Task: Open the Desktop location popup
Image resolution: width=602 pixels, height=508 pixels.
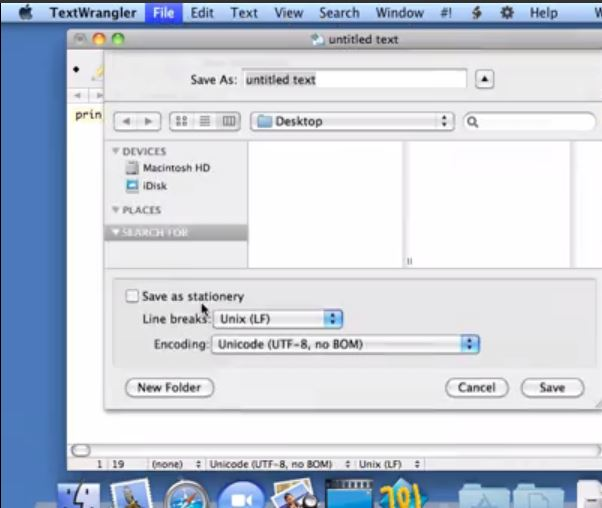Action: point(352,121)
